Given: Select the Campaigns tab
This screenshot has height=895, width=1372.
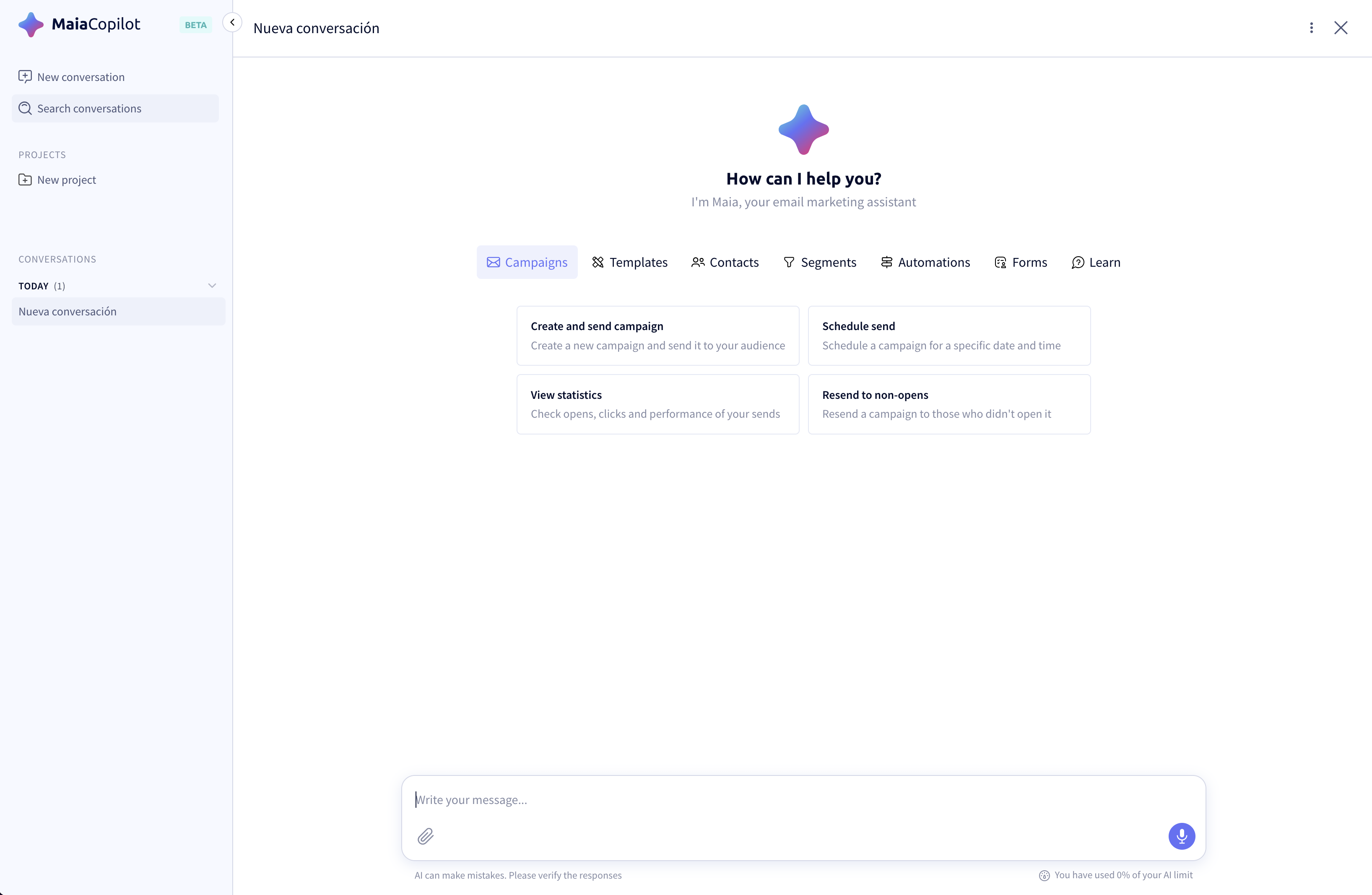Looking at the screenshot, I should [527, 263].
